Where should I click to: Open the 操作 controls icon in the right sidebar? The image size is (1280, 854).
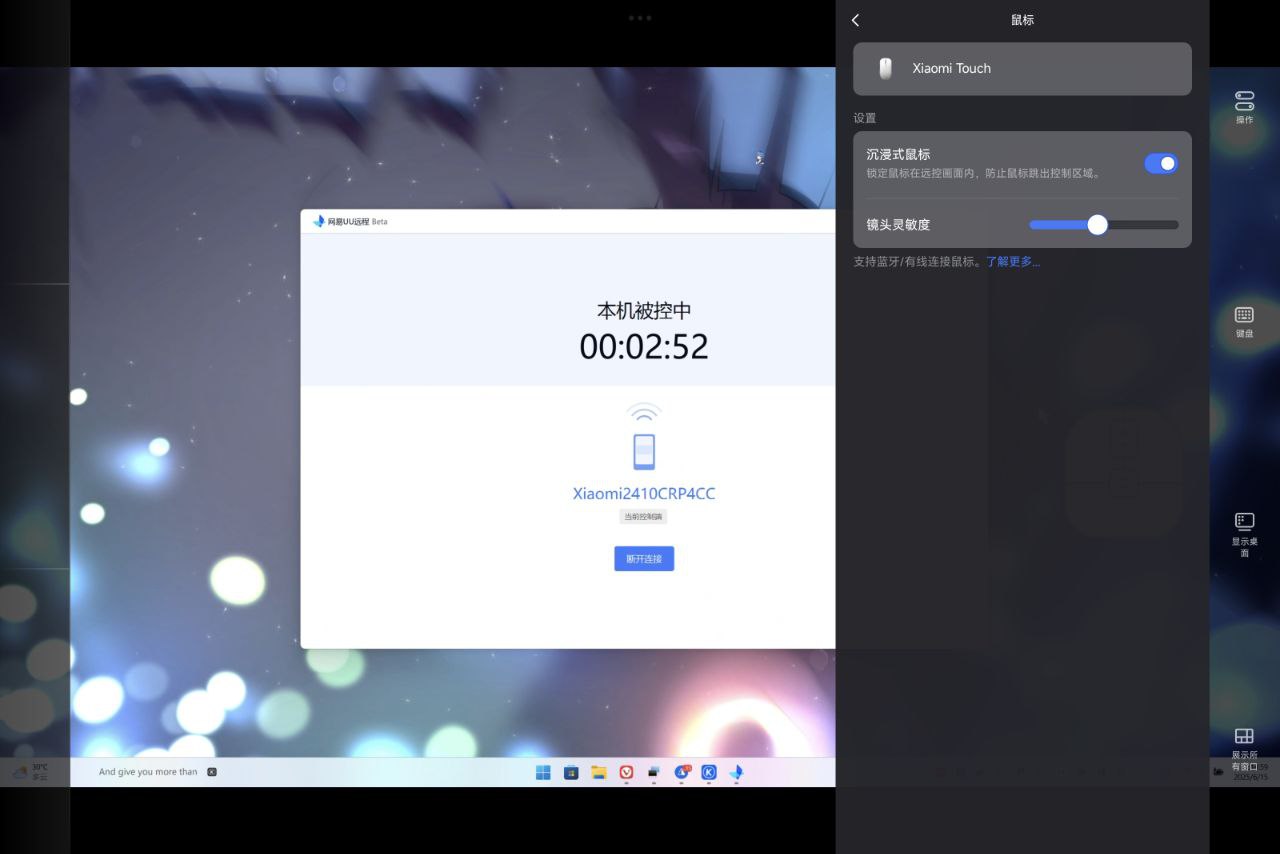1244,107
